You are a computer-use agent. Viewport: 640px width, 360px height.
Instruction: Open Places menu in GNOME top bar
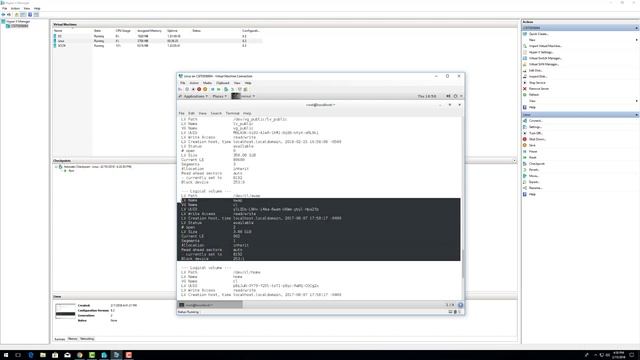(219, 96)
